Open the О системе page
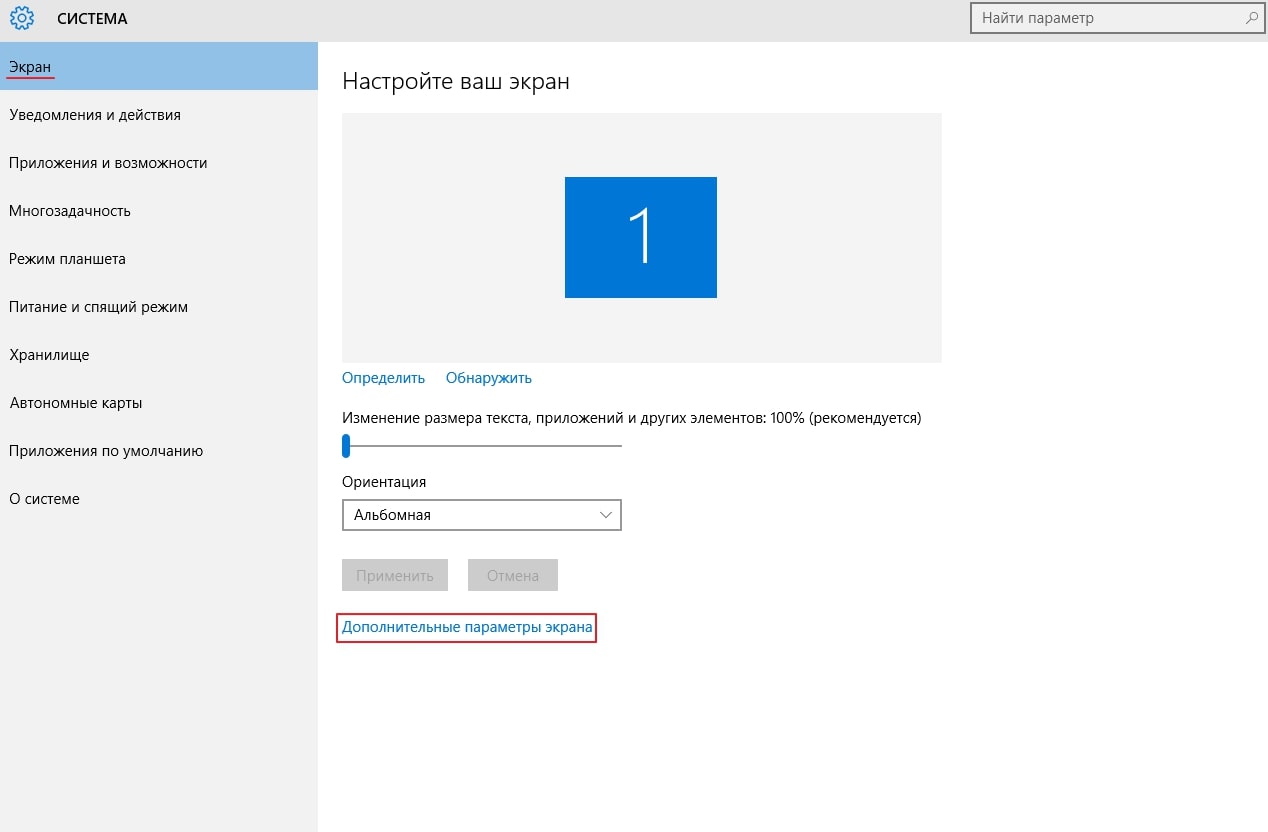The image size is (1268, 832). point(44,499)
